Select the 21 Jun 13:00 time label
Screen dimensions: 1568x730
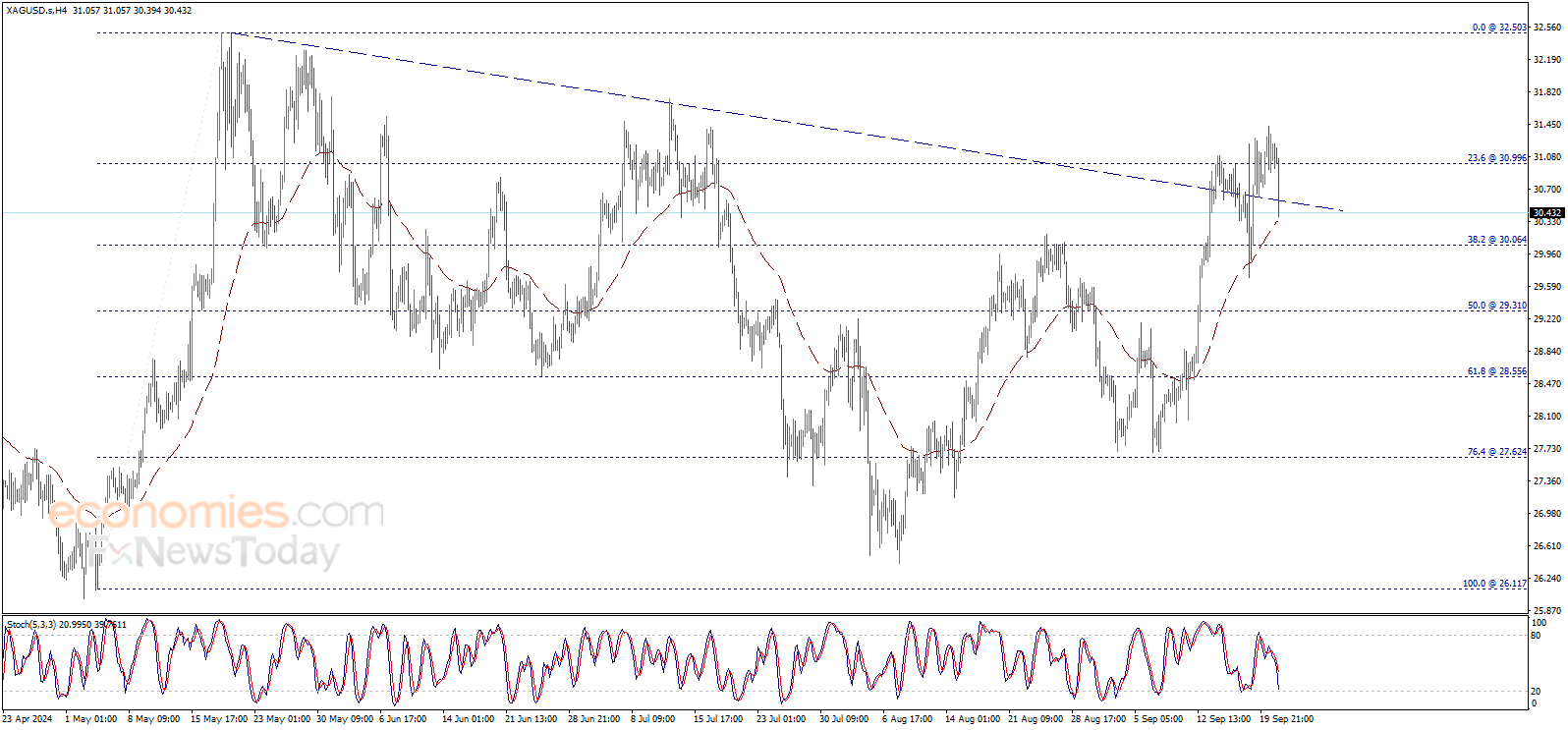[x=531, y=719]
